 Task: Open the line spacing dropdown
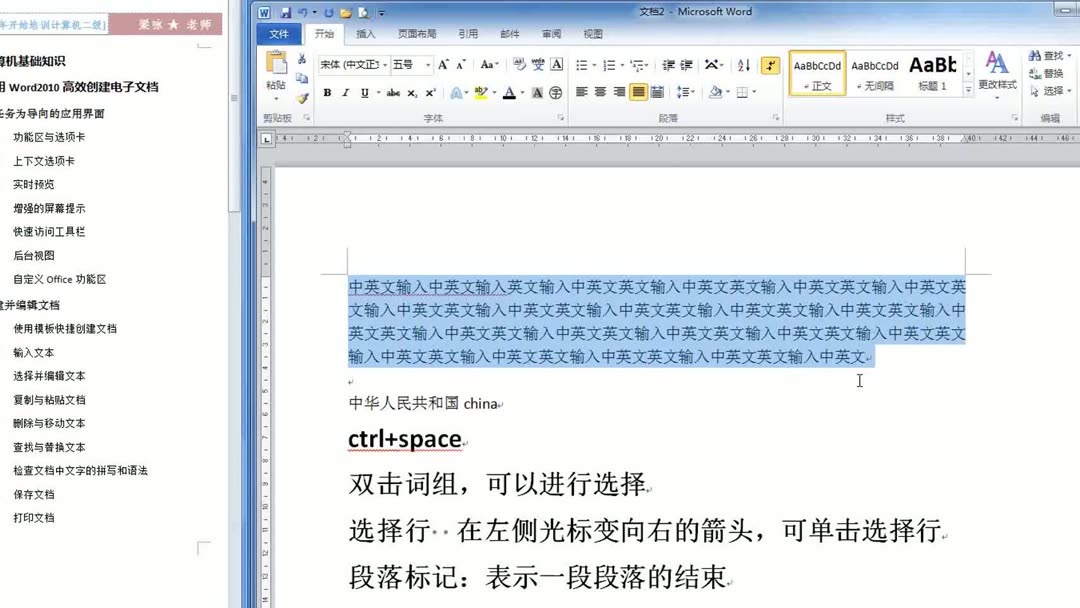pyautogui.click(x=688, y=92)
